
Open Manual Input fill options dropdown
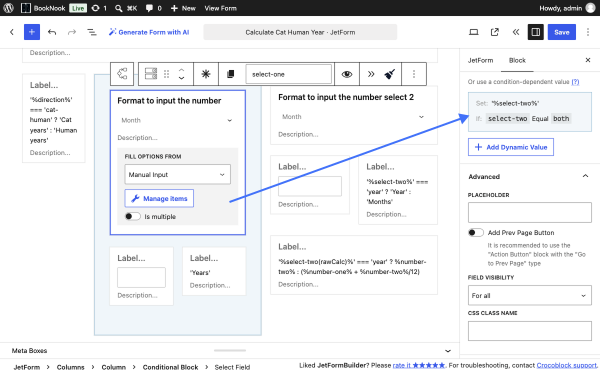(178, 174)
